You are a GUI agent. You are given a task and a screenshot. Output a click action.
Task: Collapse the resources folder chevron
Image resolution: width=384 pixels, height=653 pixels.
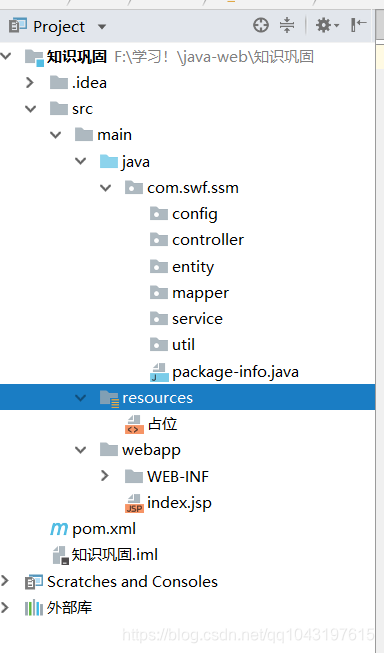pyautogui.click(x=80, y=398)
